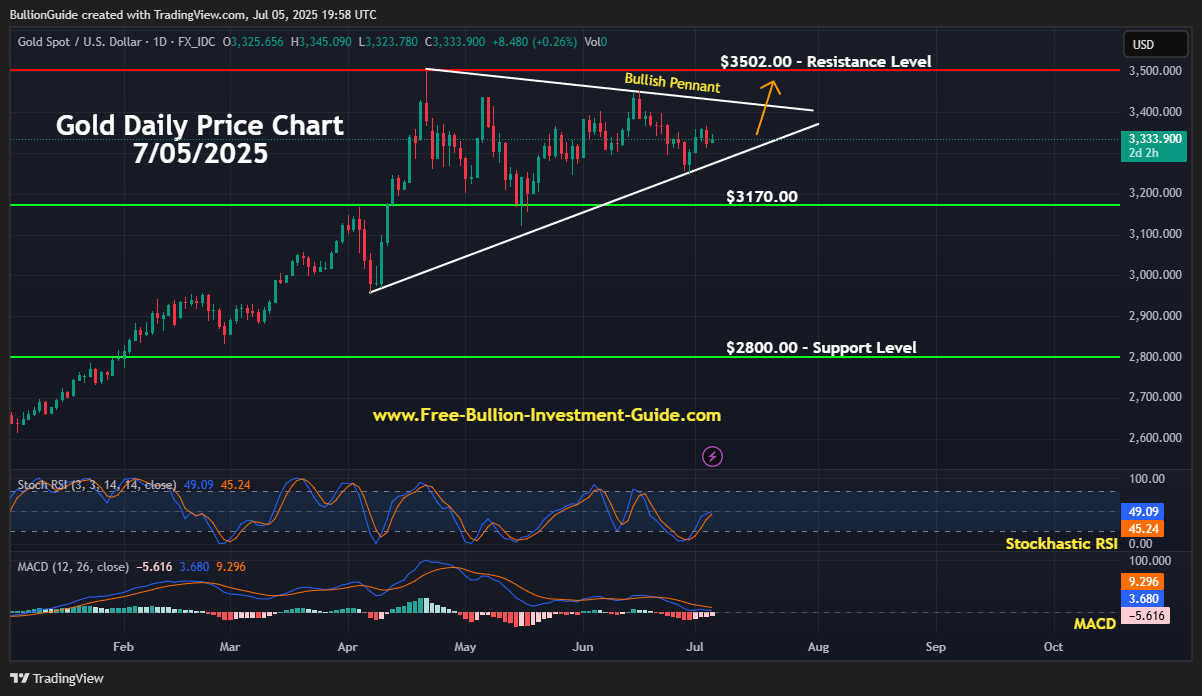Click the 3,500.000 price axis label
Screen dimensions: 1202x696
coord(1153,71)
